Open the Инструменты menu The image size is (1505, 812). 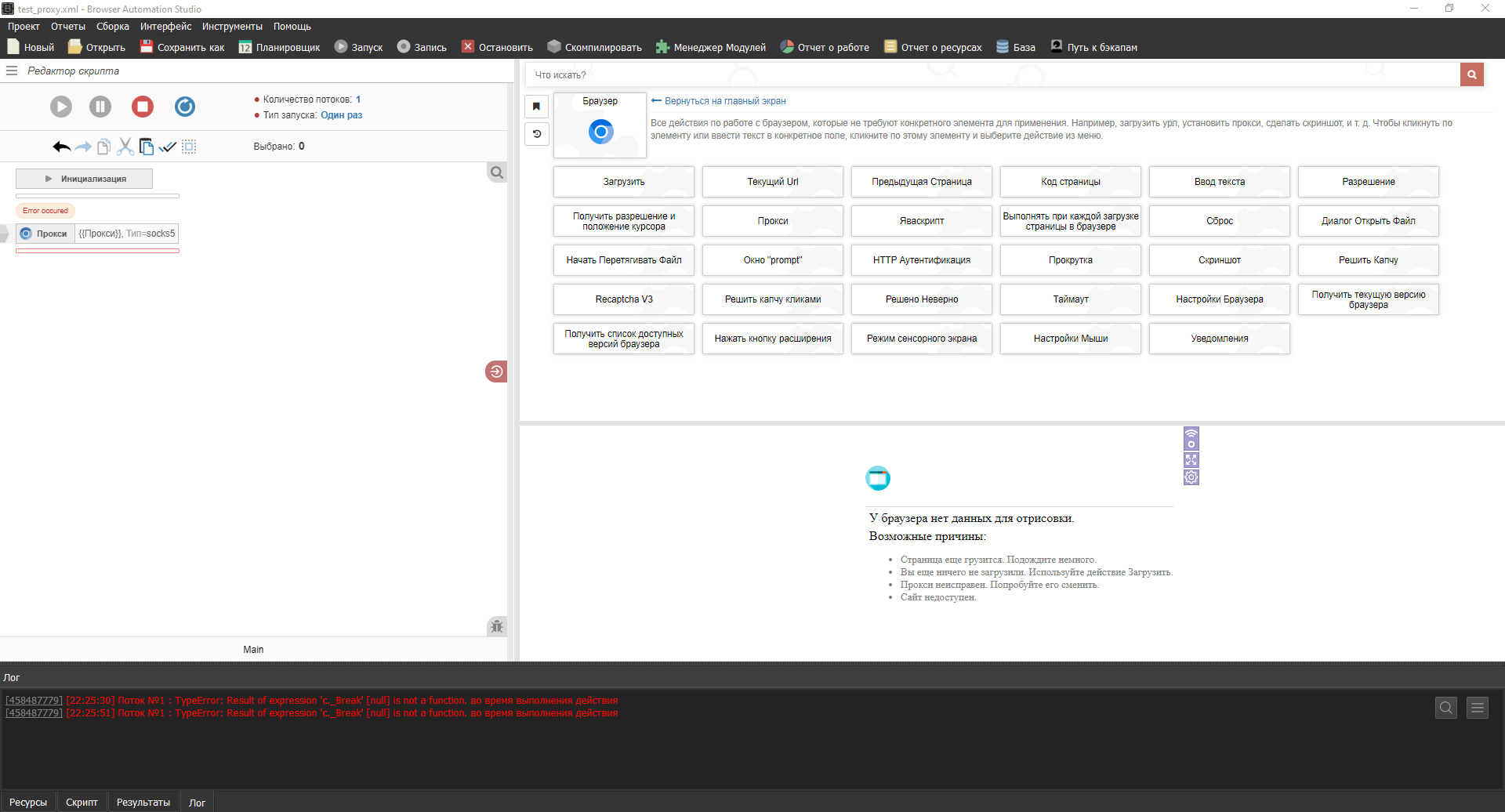coord(232,27)
